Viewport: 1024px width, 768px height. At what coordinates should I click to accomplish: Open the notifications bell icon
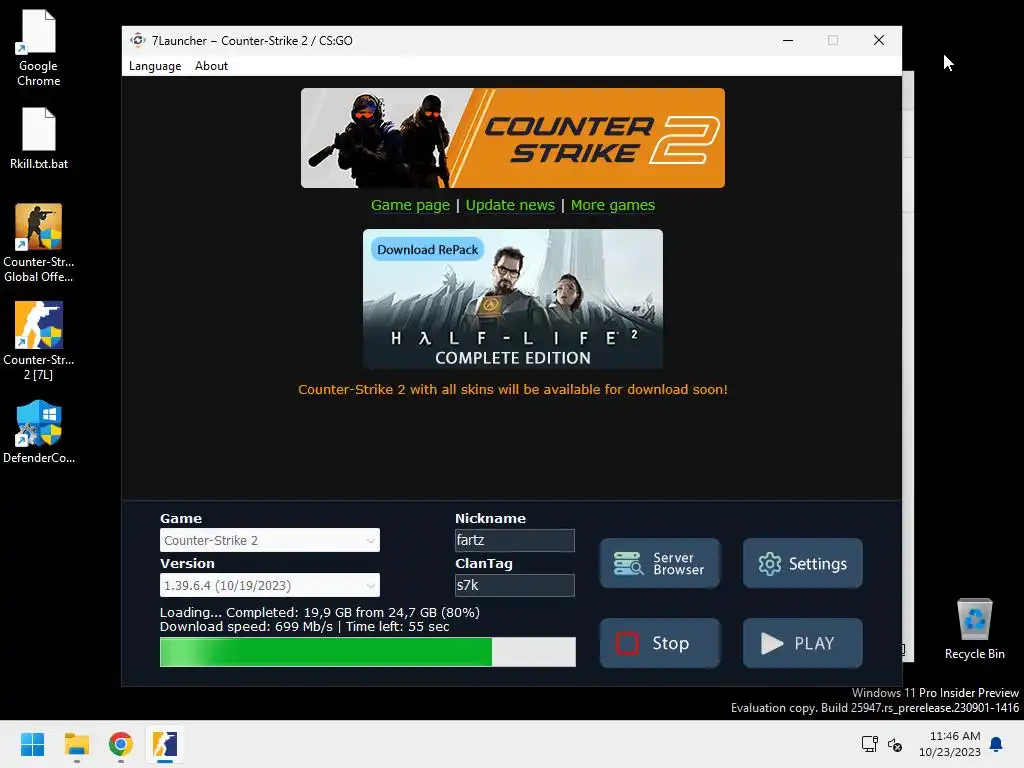pyautogui.click(x=996, y=744)
